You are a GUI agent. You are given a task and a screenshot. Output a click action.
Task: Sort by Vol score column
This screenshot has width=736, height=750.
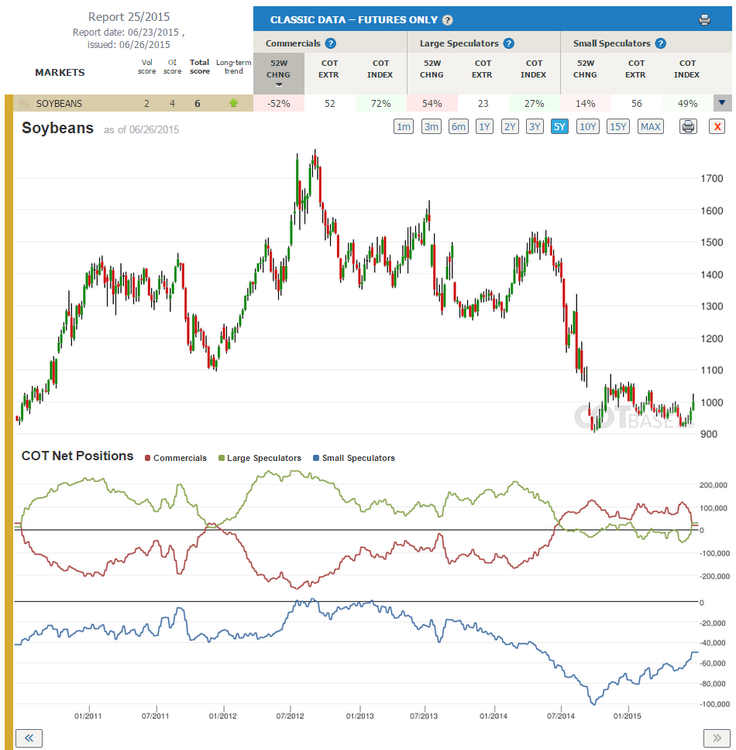147,67
